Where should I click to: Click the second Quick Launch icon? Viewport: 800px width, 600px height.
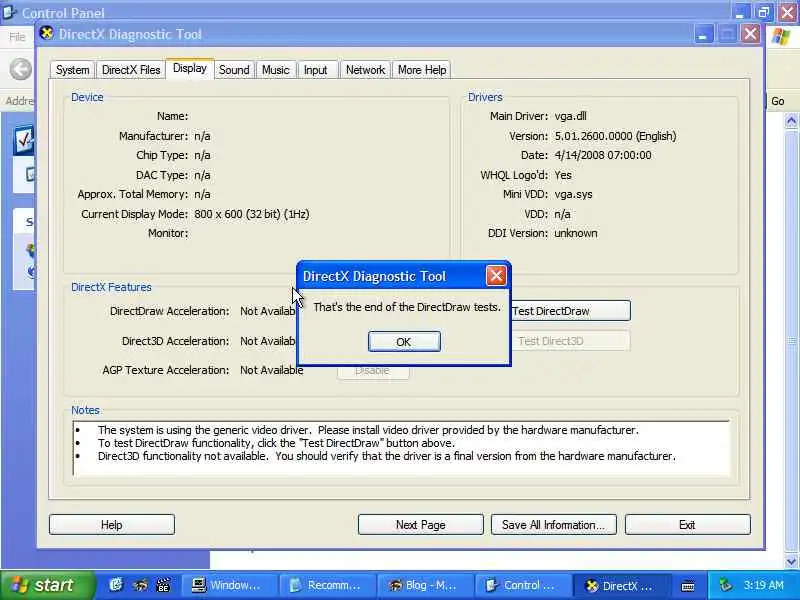coord(140,585)
